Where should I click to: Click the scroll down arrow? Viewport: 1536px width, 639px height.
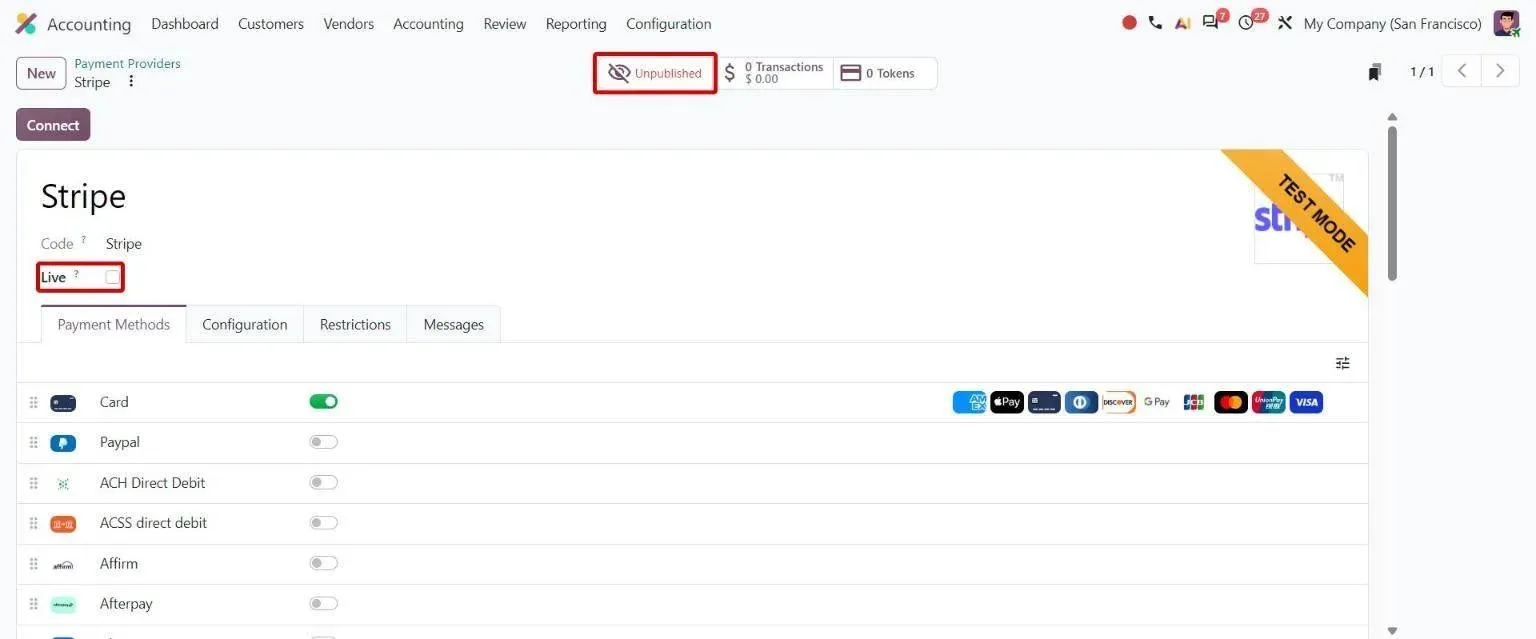coord(1392,630)
